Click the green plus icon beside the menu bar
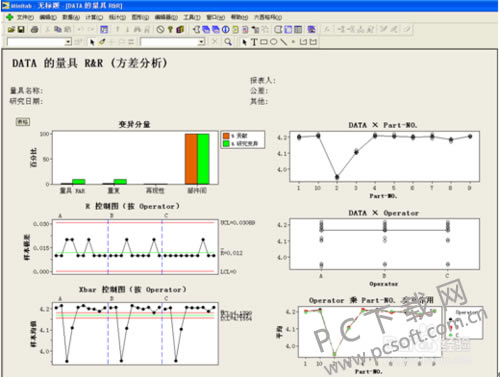500x377 pixels. coord(9,17)
